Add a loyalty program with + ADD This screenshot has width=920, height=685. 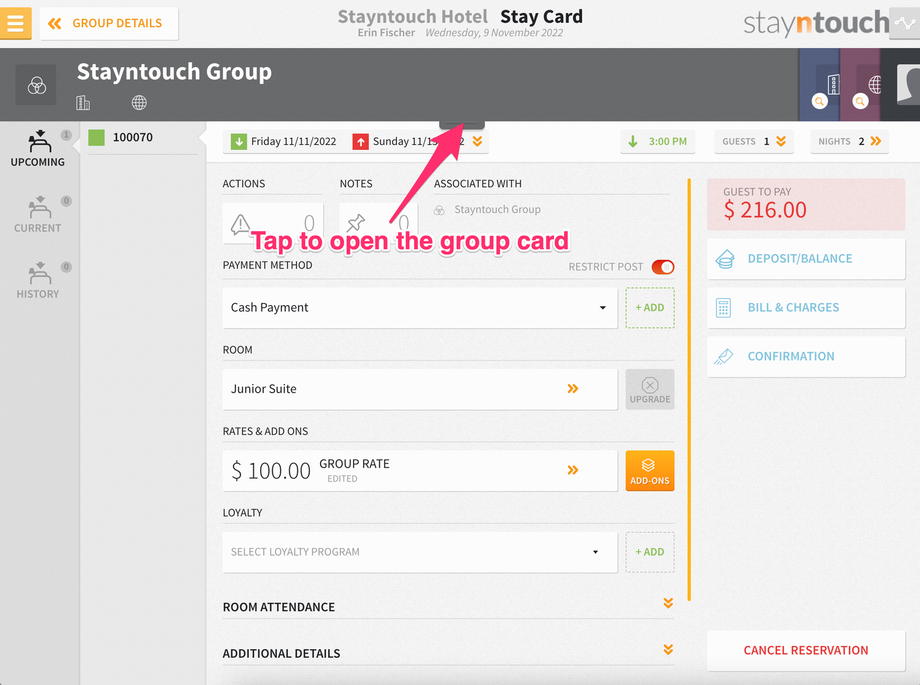(650, 552)
